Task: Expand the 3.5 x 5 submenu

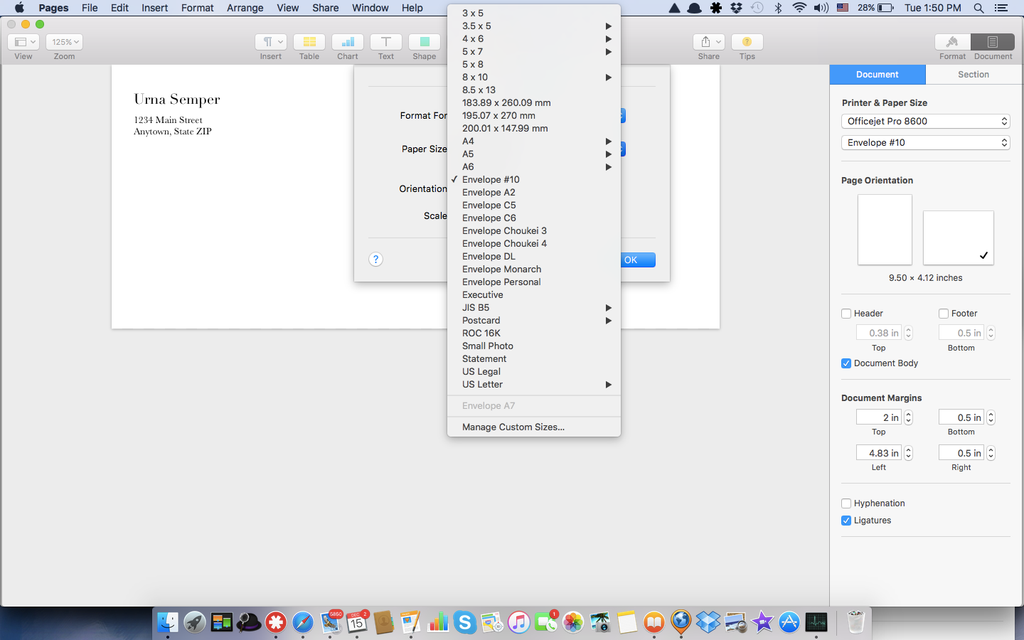Action: click(x=534, y=26)
